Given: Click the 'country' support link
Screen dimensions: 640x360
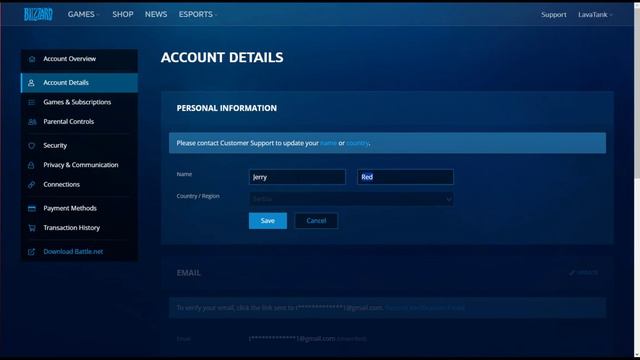Looking at the screenshot, I should (x=357, y=143).
